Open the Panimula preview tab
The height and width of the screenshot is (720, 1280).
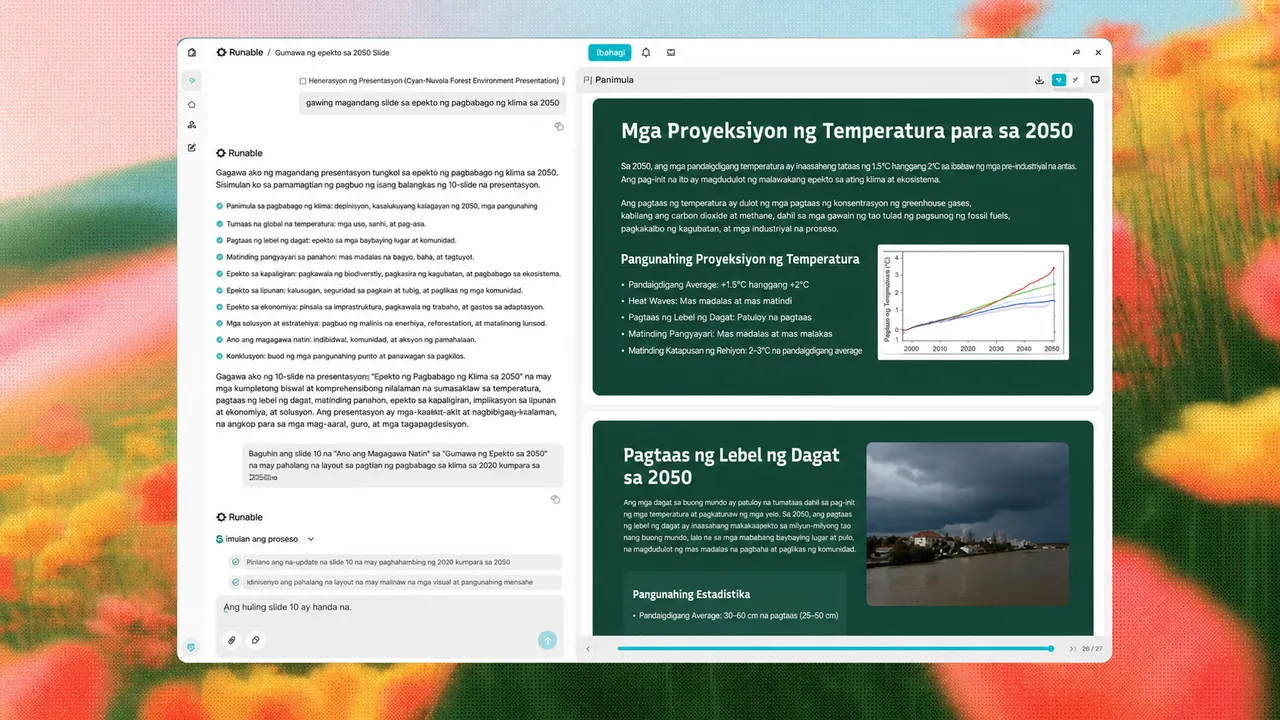(x=608, y=80)
